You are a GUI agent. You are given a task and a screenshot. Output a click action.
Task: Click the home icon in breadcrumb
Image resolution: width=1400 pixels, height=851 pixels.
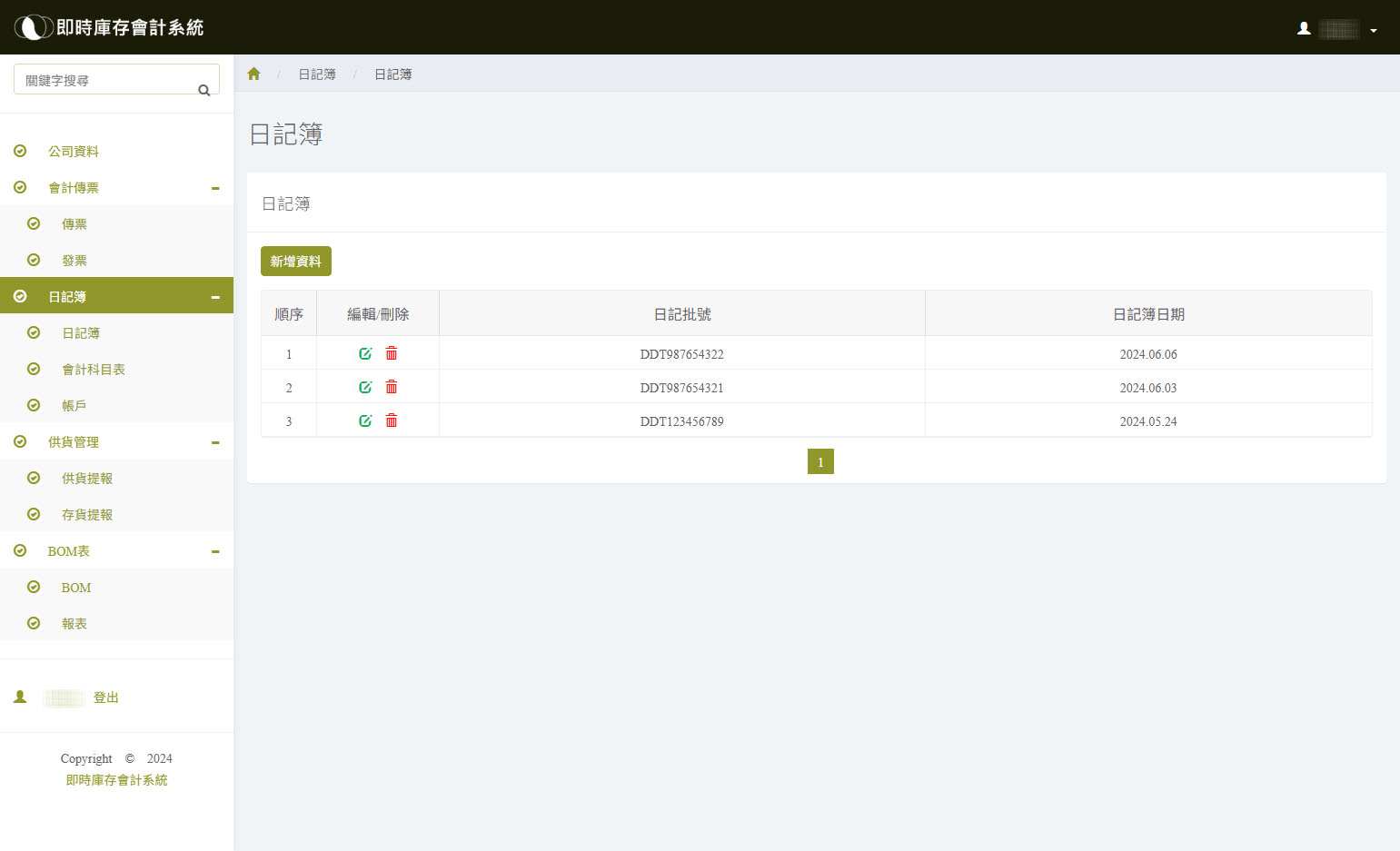[253, 74]
